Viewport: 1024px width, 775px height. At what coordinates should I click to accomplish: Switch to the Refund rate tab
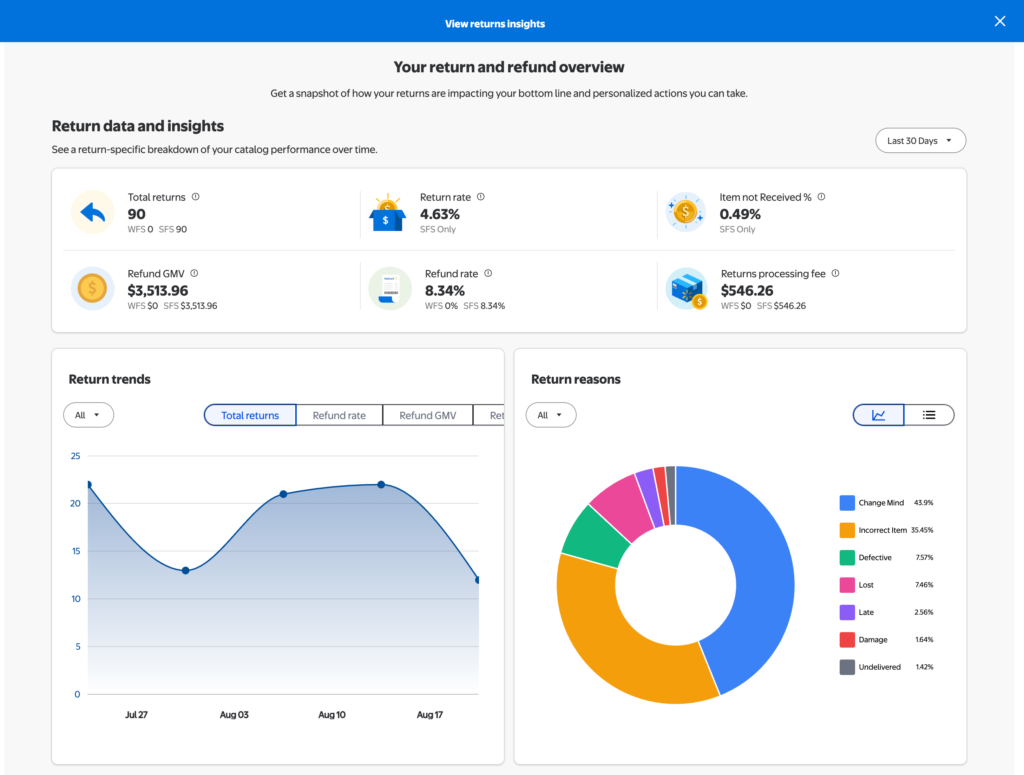[339, 415]
